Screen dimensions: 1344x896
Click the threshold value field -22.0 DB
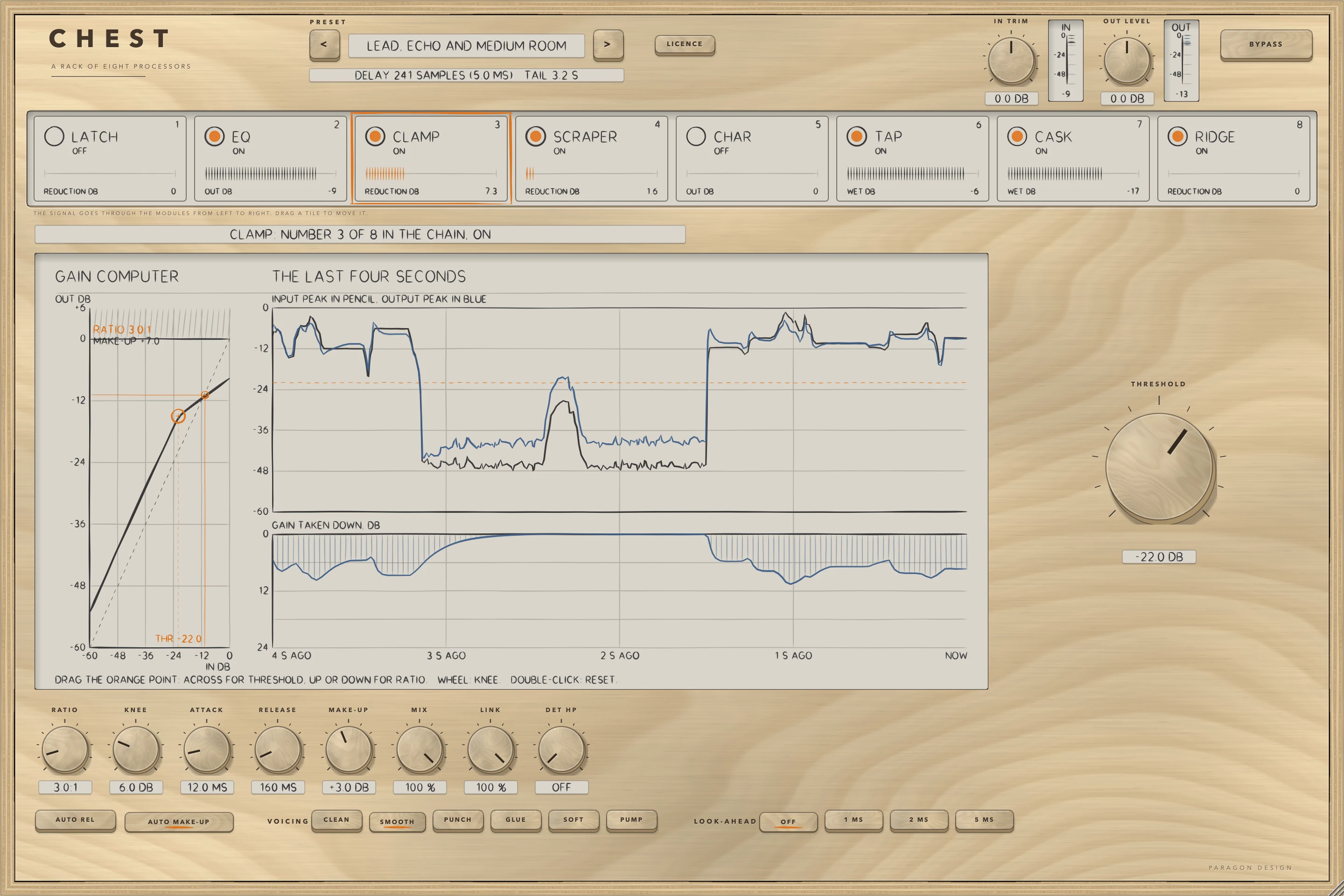coord(1159,557)
